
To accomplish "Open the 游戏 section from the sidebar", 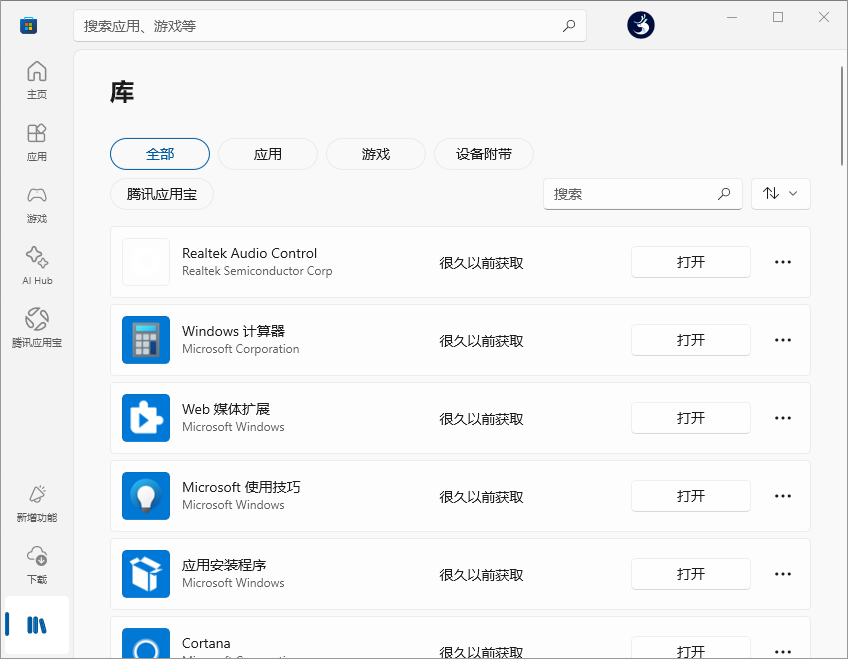I will [36, 202].
